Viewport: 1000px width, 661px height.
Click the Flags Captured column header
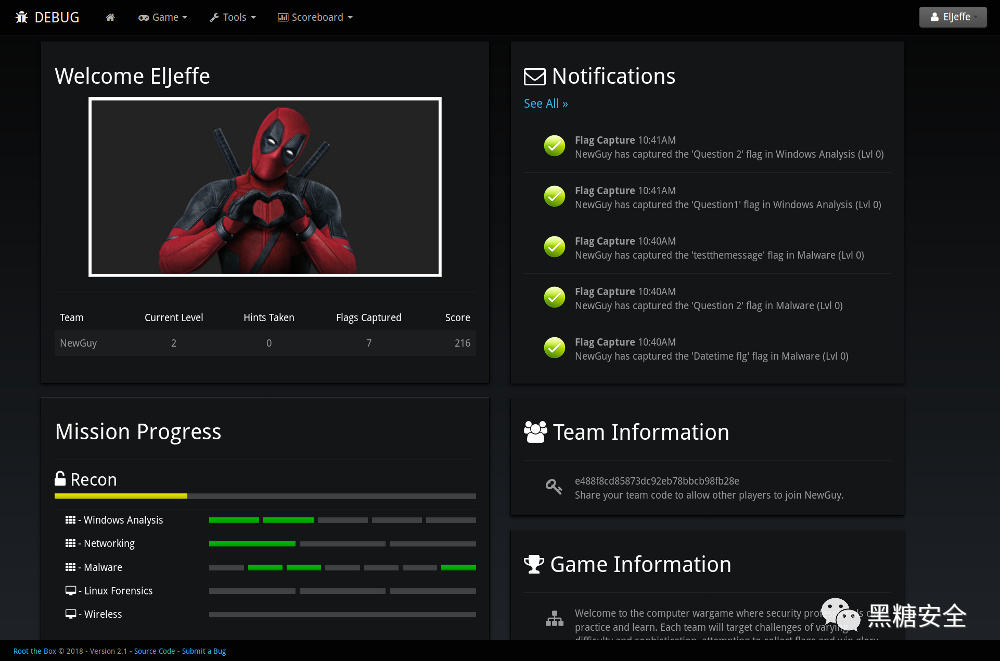point(369,318)
